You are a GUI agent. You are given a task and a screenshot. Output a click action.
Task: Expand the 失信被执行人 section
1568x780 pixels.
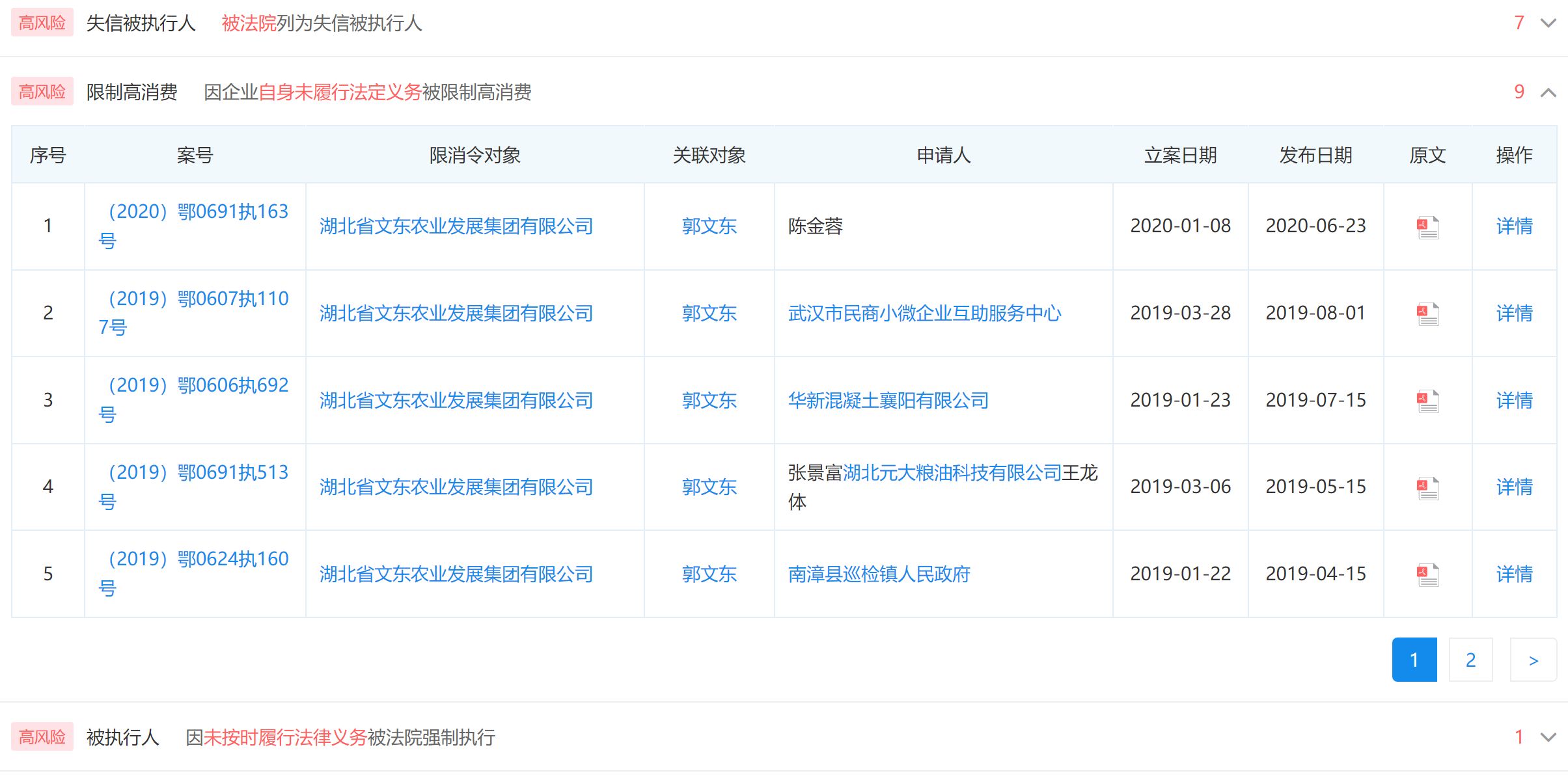[1548, 23]
